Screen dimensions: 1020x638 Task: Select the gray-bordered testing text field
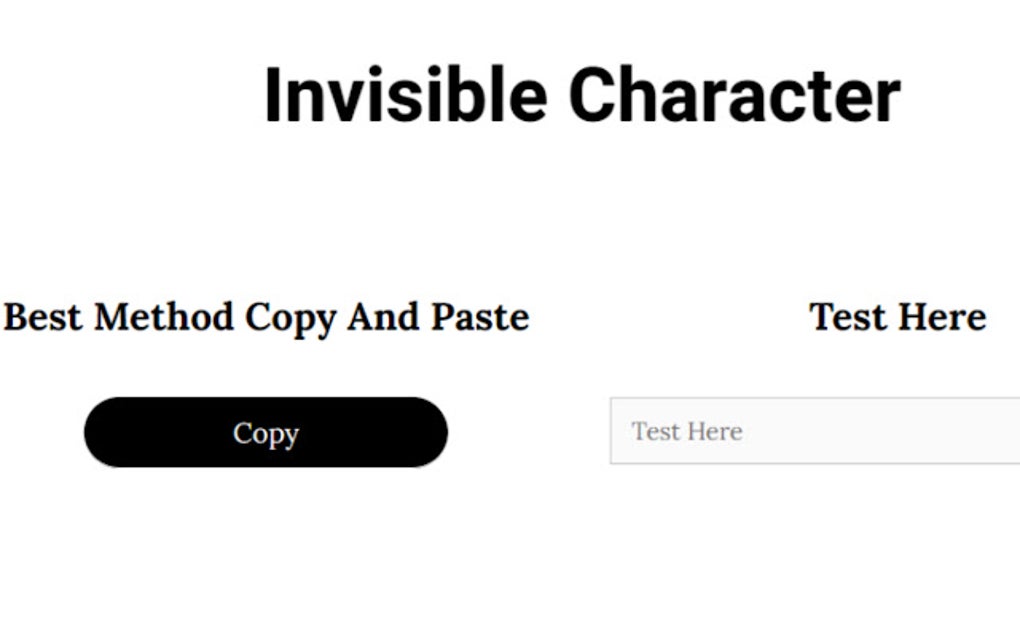[814, 431]
